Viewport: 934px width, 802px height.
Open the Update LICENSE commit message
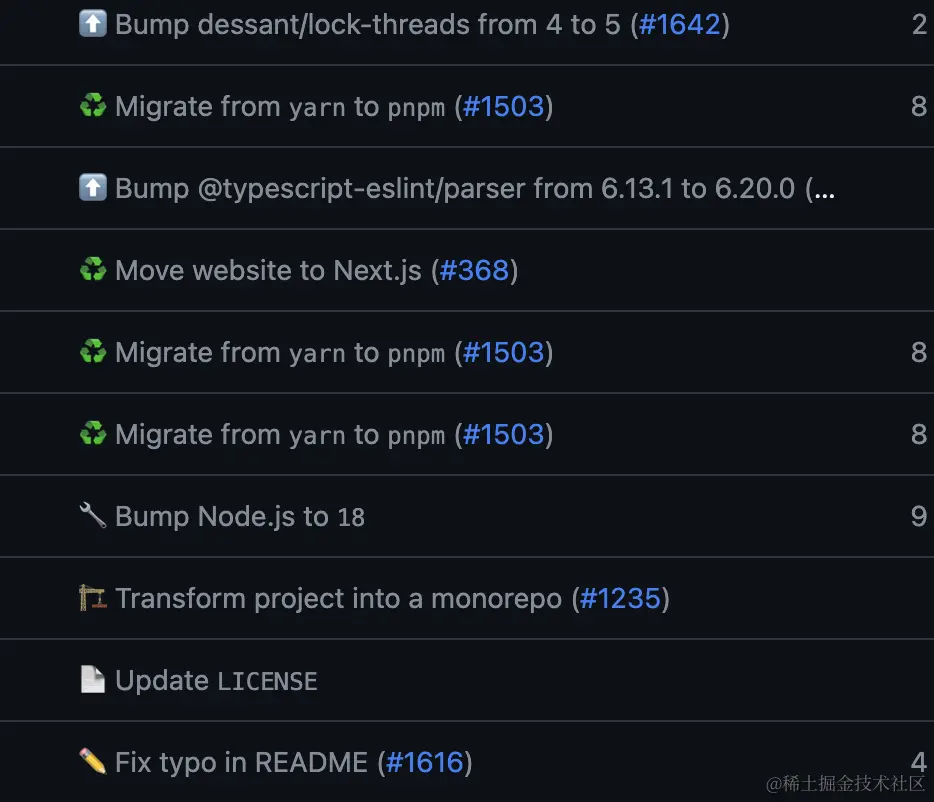216,680
